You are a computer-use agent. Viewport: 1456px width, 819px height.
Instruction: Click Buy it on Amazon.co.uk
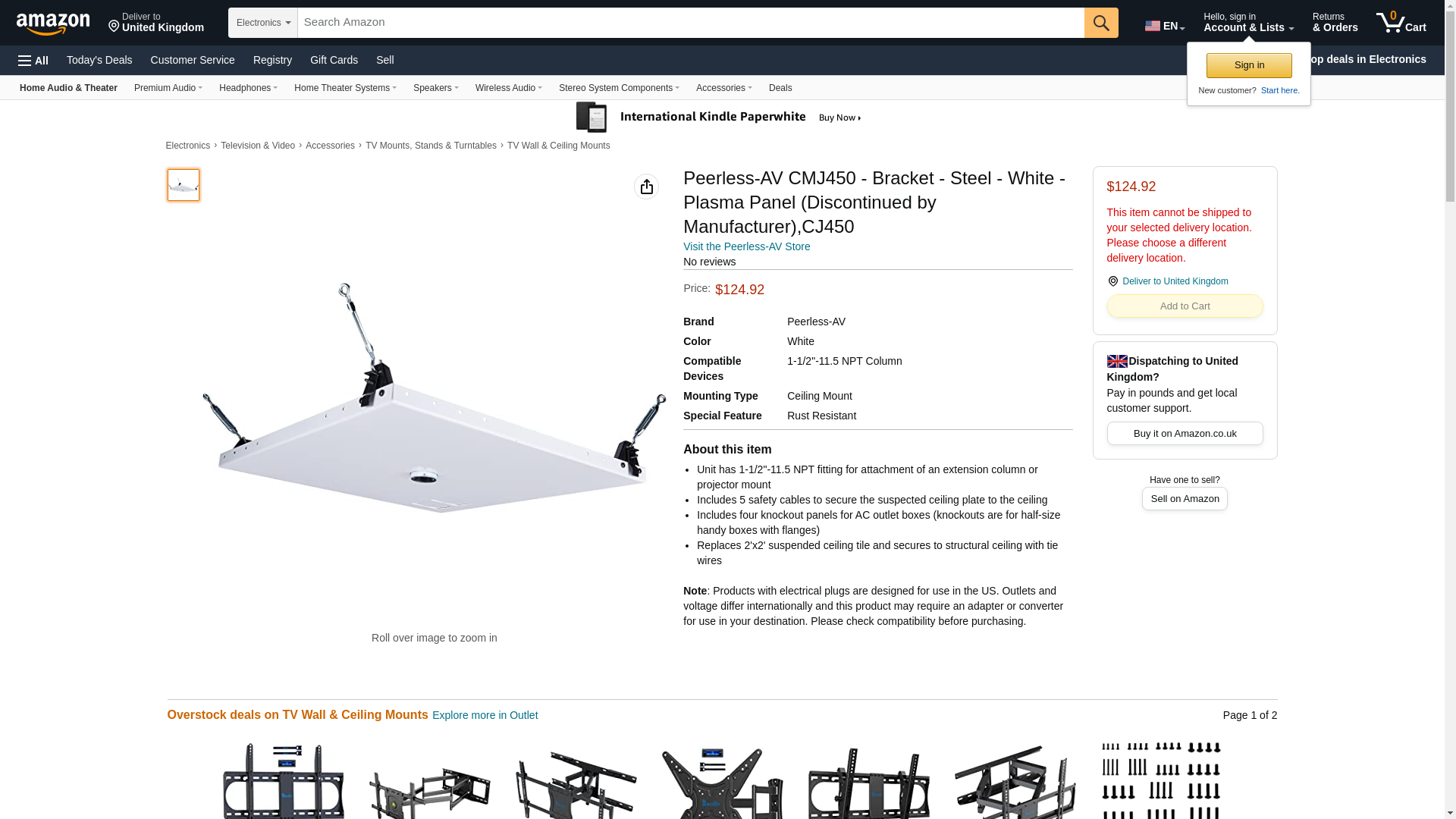(x=1185, y=434)
